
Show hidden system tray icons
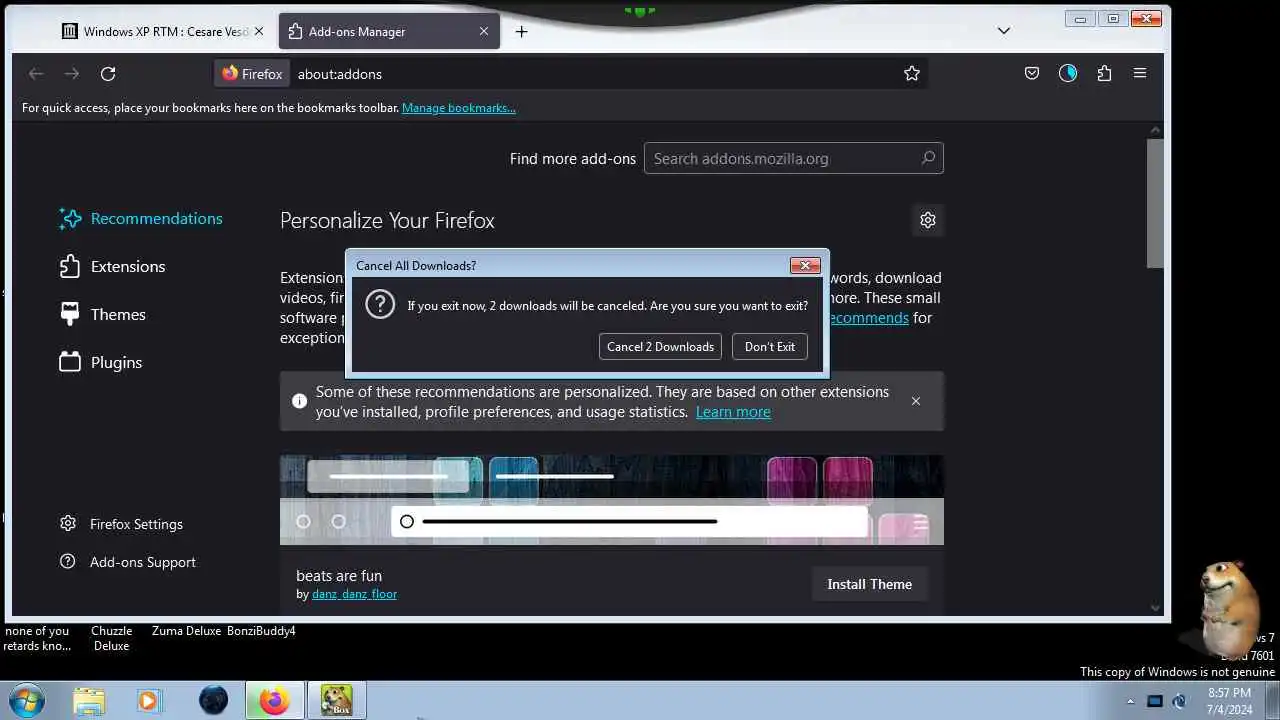tap(1130, 701)
